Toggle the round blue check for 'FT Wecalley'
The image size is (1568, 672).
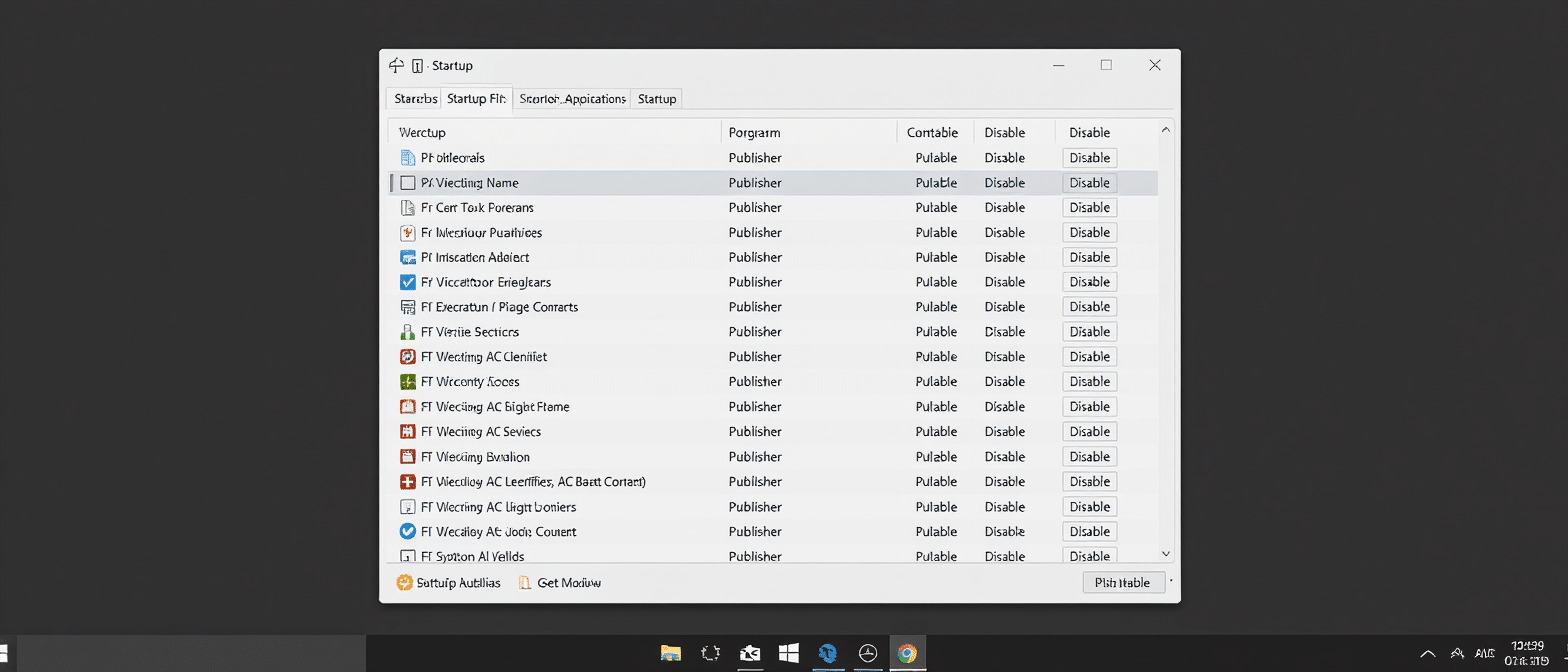click(x=407, y=532)
